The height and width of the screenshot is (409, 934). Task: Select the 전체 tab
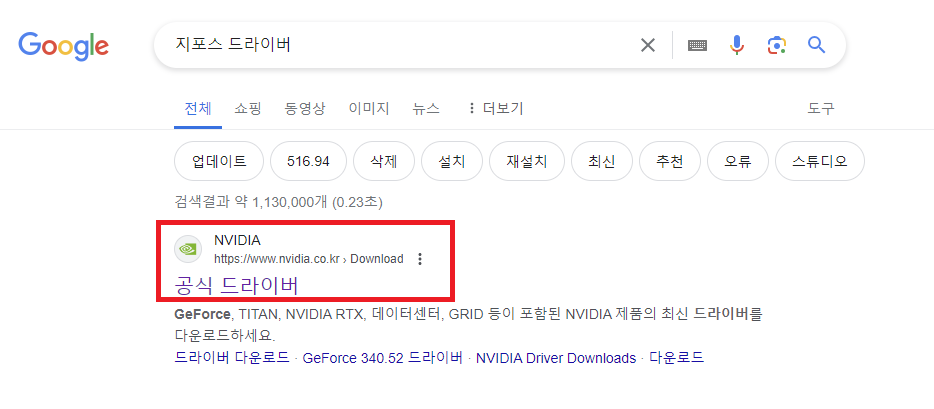coord(198,108)
